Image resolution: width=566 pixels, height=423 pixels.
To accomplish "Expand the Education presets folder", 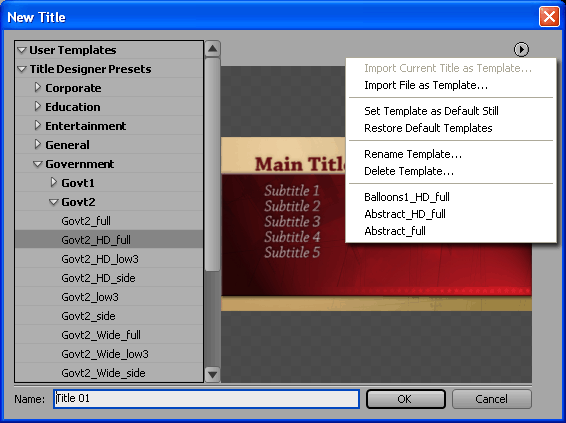I will [x=38, y=106].
